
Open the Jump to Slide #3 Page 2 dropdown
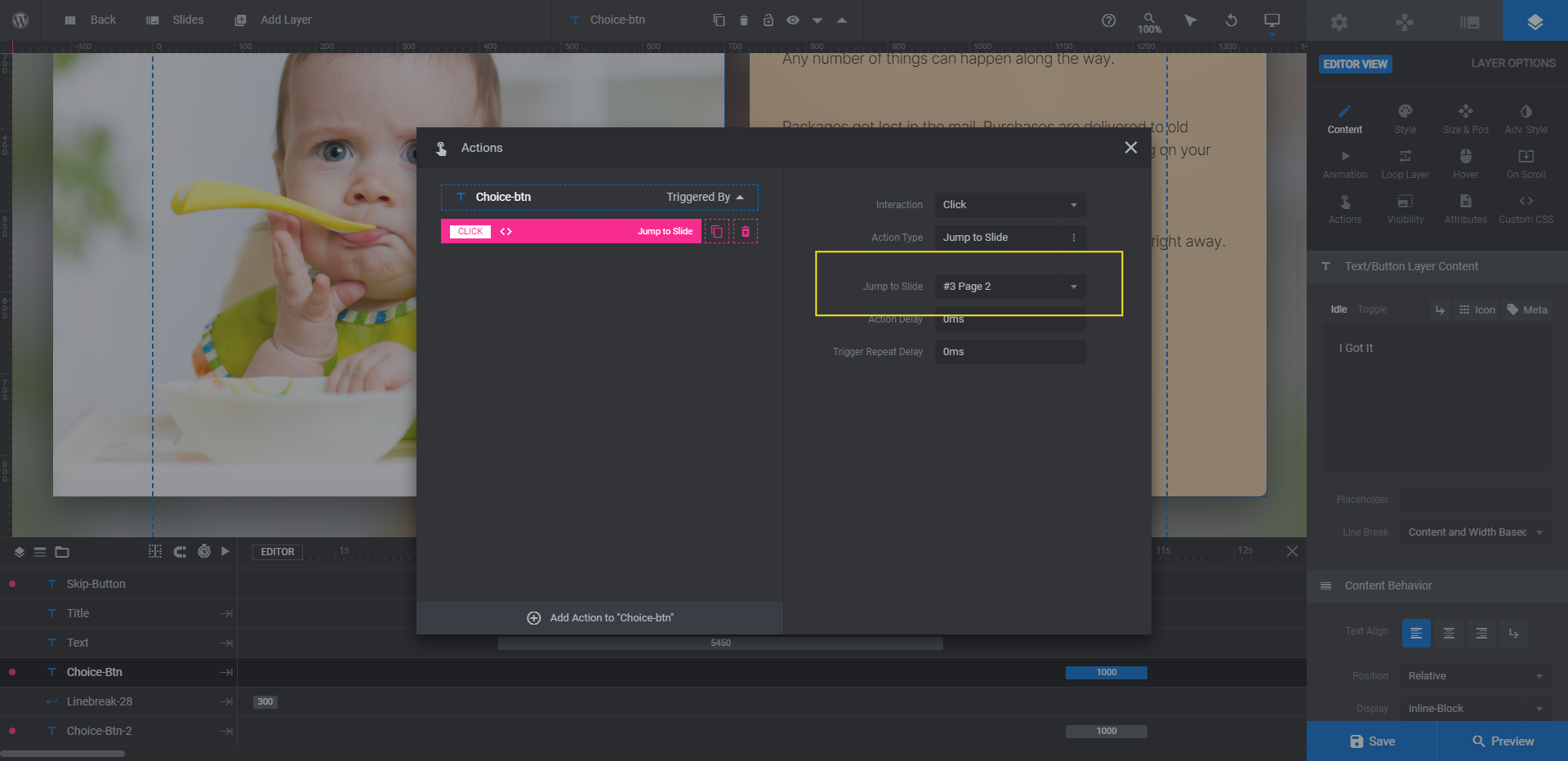tap(1010, 287)
